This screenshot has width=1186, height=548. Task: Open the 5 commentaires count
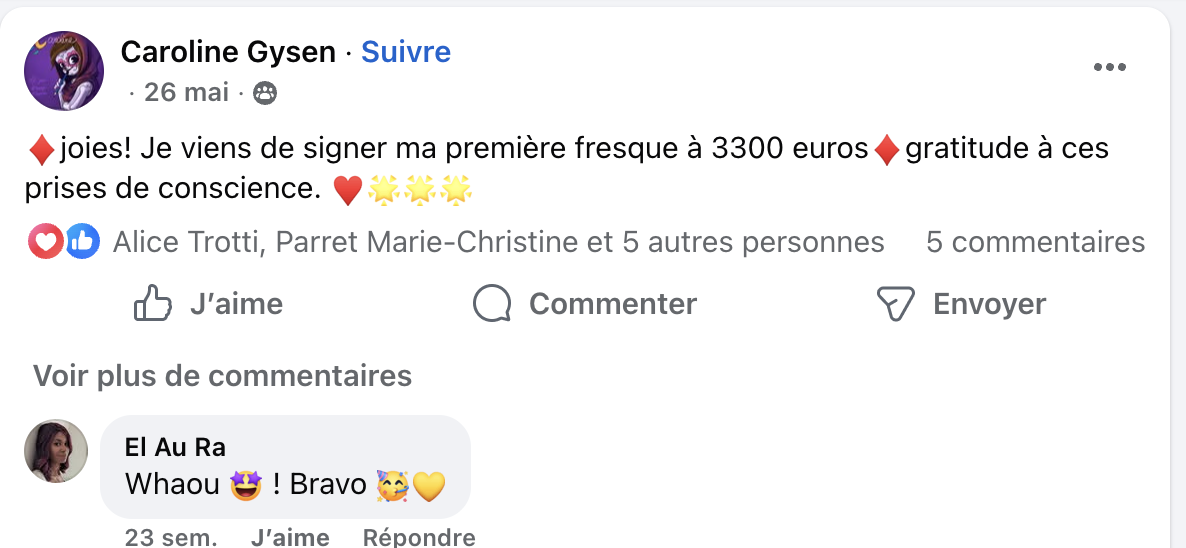tap(1035, 242)
